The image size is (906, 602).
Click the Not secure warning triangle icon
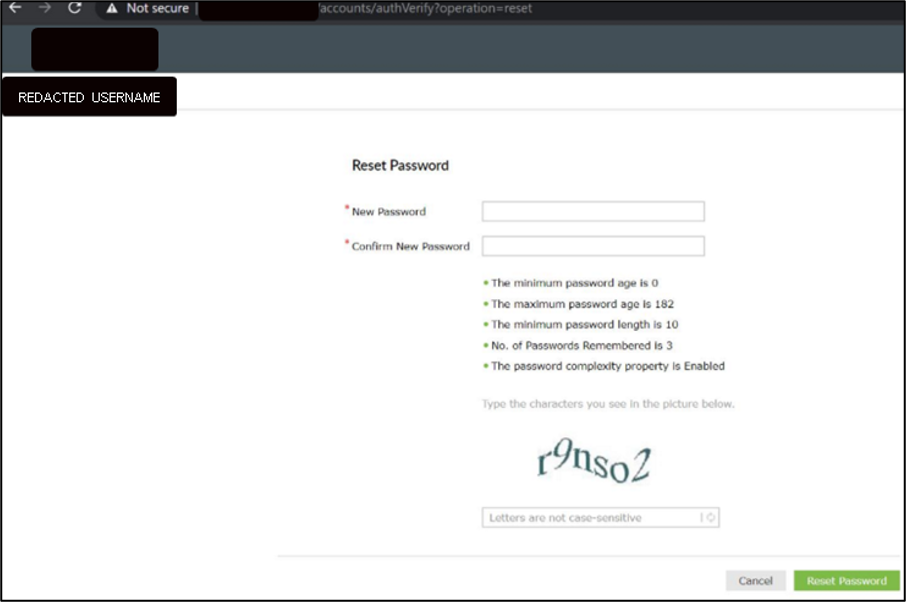(x=112, y=8)
